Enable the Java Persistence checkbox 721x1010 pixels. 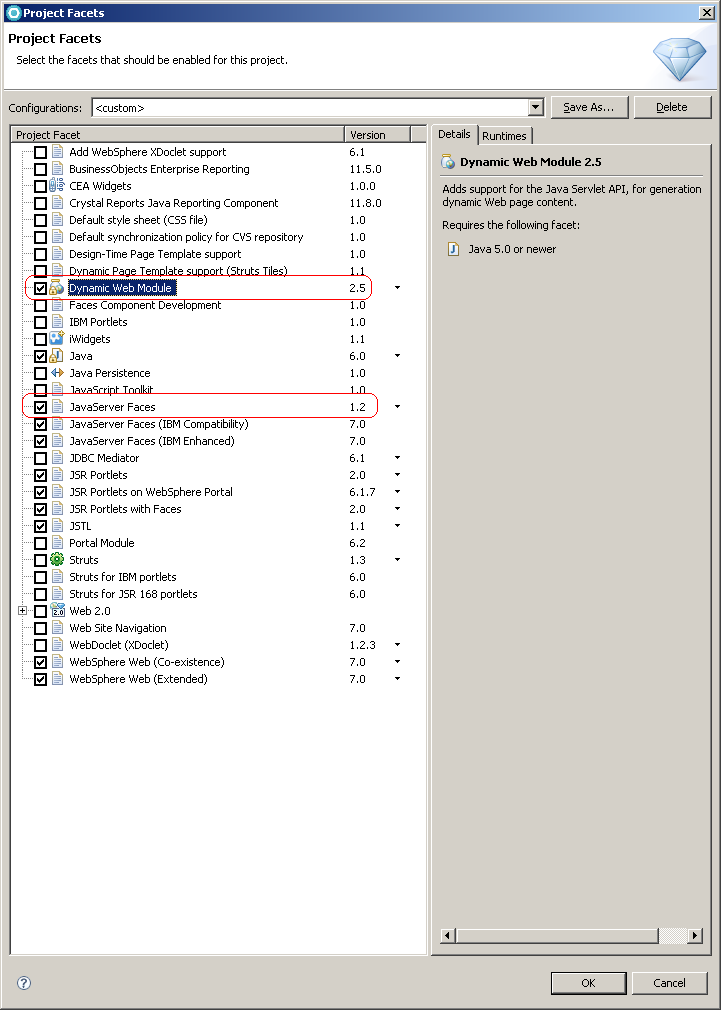pyautogui.click(x=41, y=373)
